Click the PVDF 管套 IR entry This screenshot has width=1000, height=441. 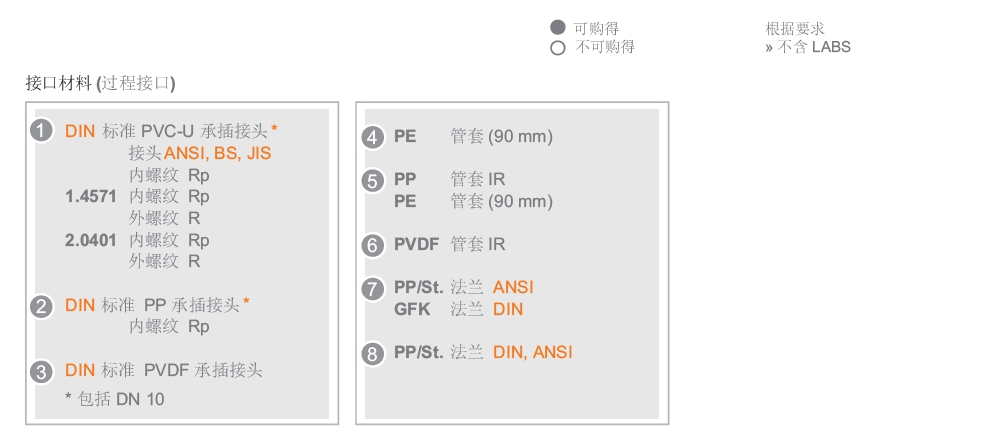coord(450,244)
